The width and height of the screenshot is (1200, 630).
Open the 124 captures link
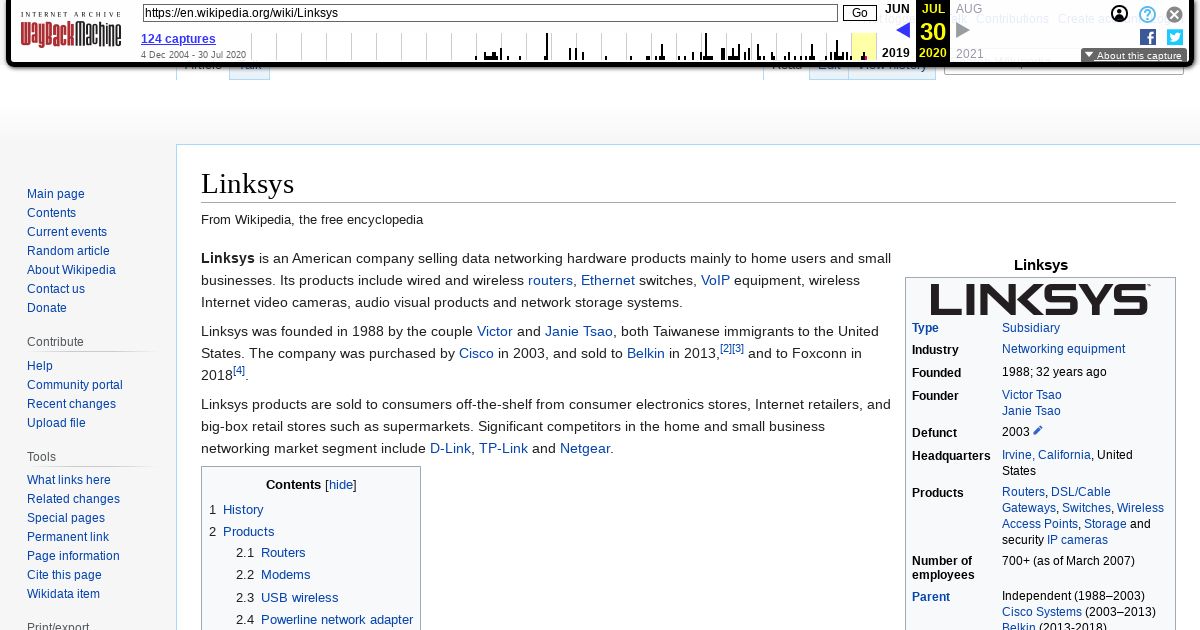[x=178, y=39]
